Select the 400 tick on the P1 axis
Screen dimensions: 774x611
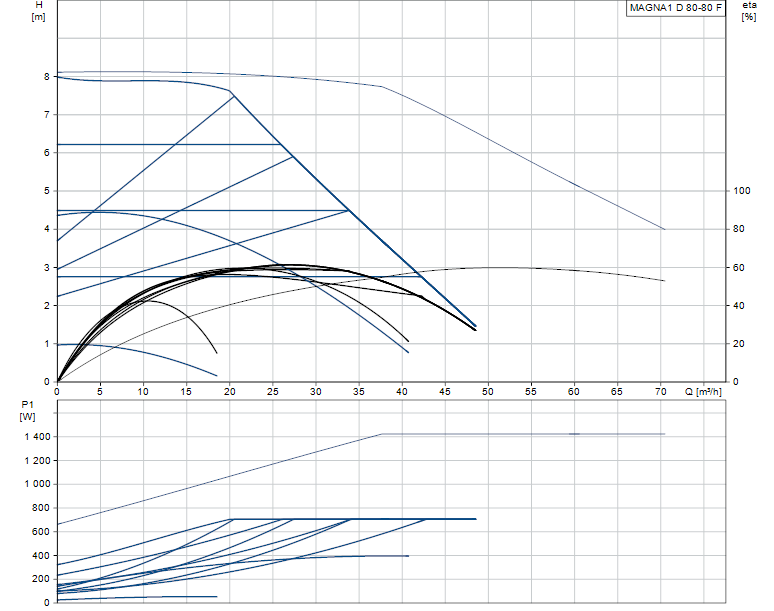41,555
